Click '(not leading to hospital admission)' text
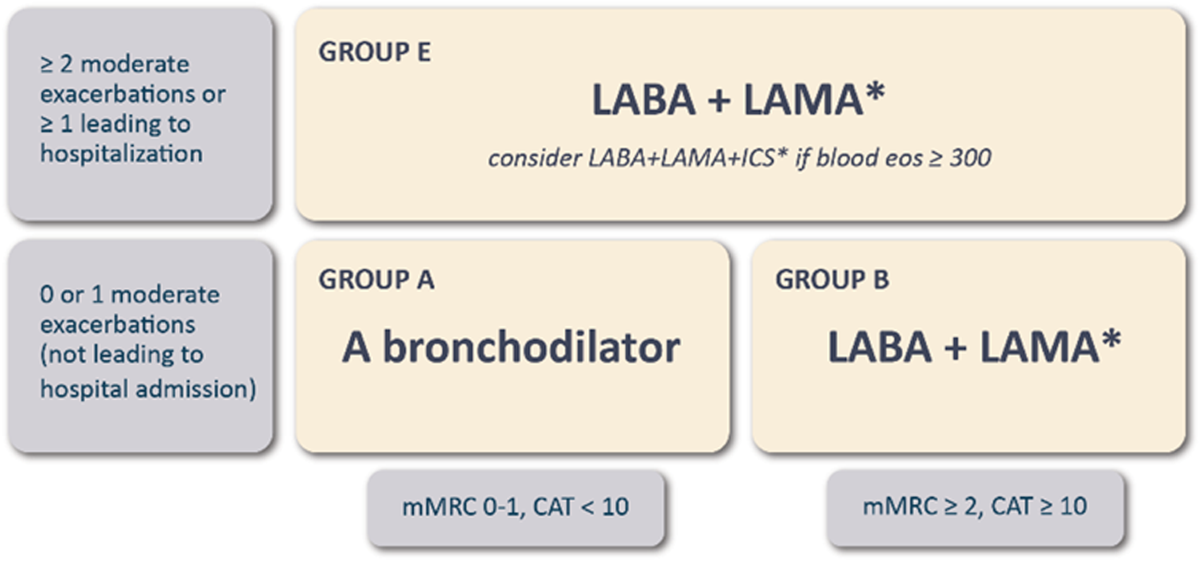Image resolution: width=1200 pixels, height=562 pixels. (147, 371)
